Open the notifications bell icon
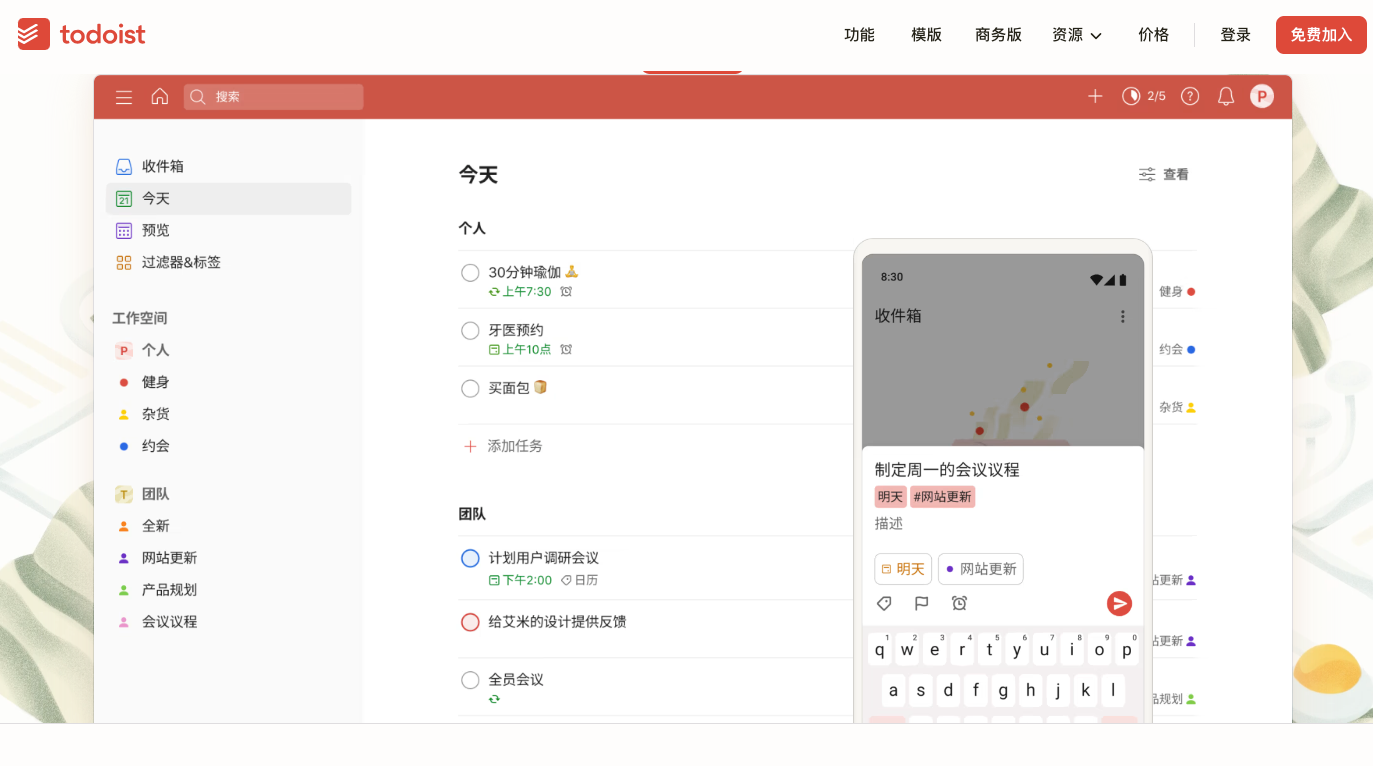This screenshot has height=766, width=1373. [x=1226, y=96]
